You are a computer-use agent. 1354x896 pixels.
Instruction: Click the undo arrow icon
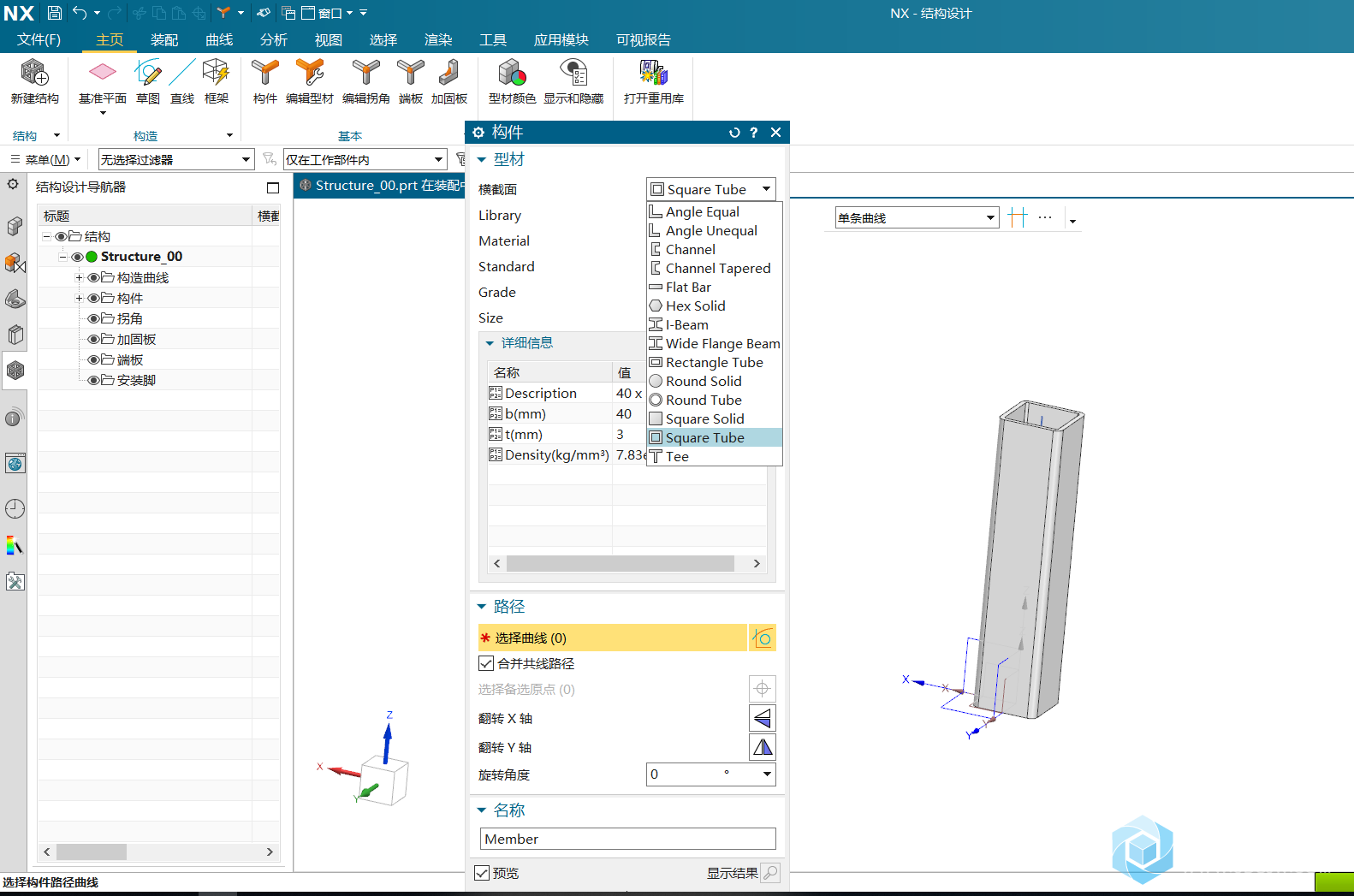[80, 13]
